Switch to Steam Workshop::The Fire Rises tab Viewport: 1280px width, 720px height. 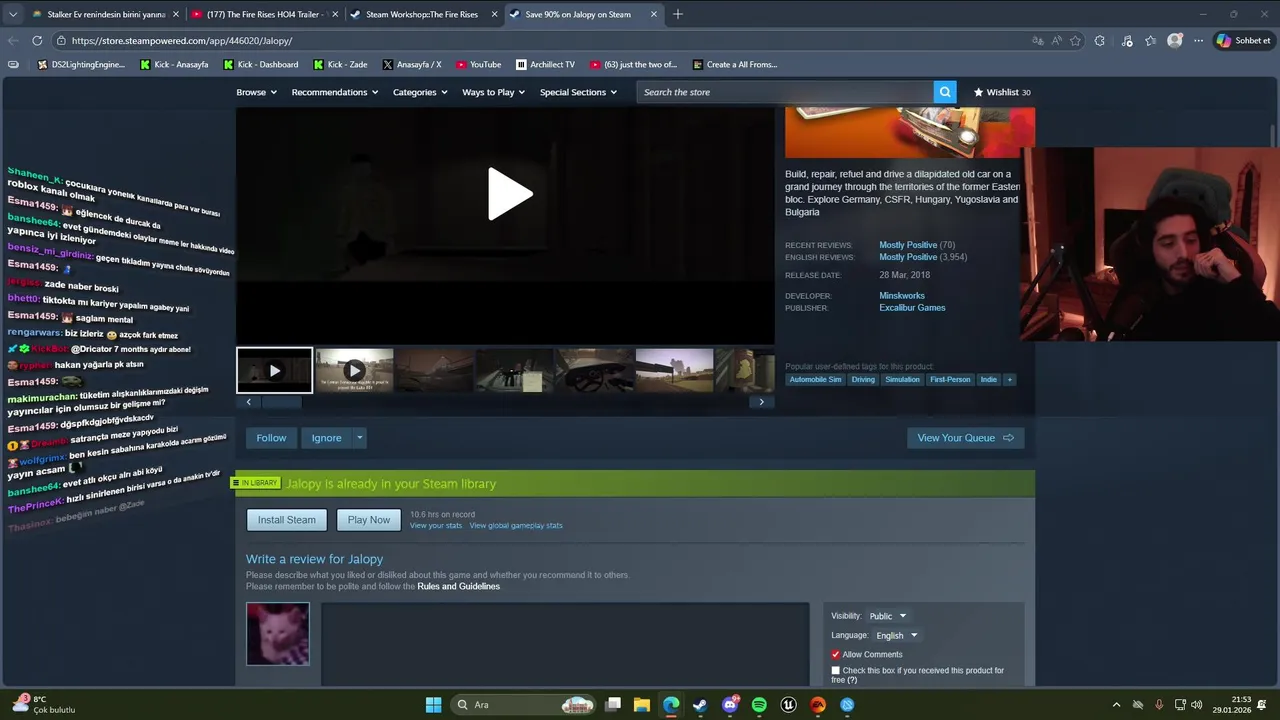(423, 14)
